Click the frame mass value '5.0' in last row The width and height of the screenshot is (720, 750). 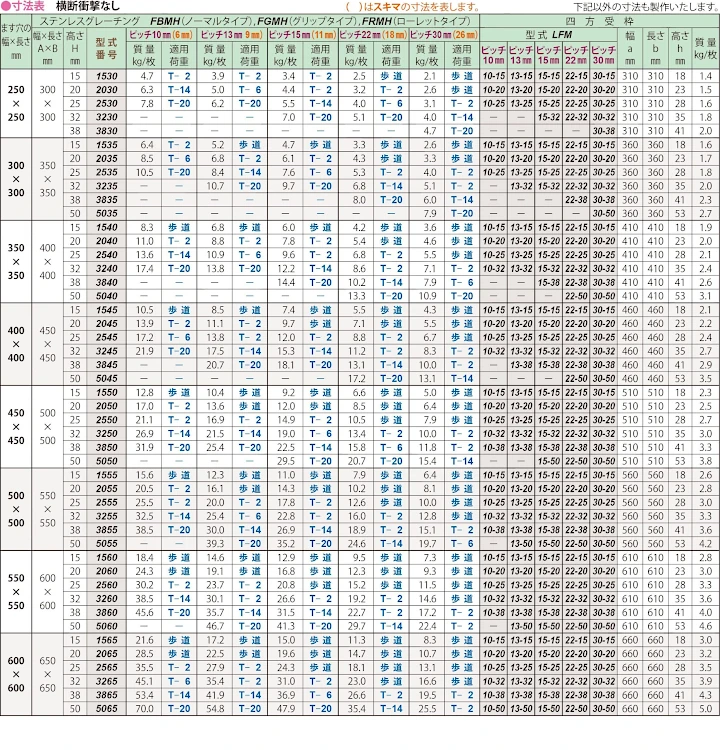(x=706, y=708)
